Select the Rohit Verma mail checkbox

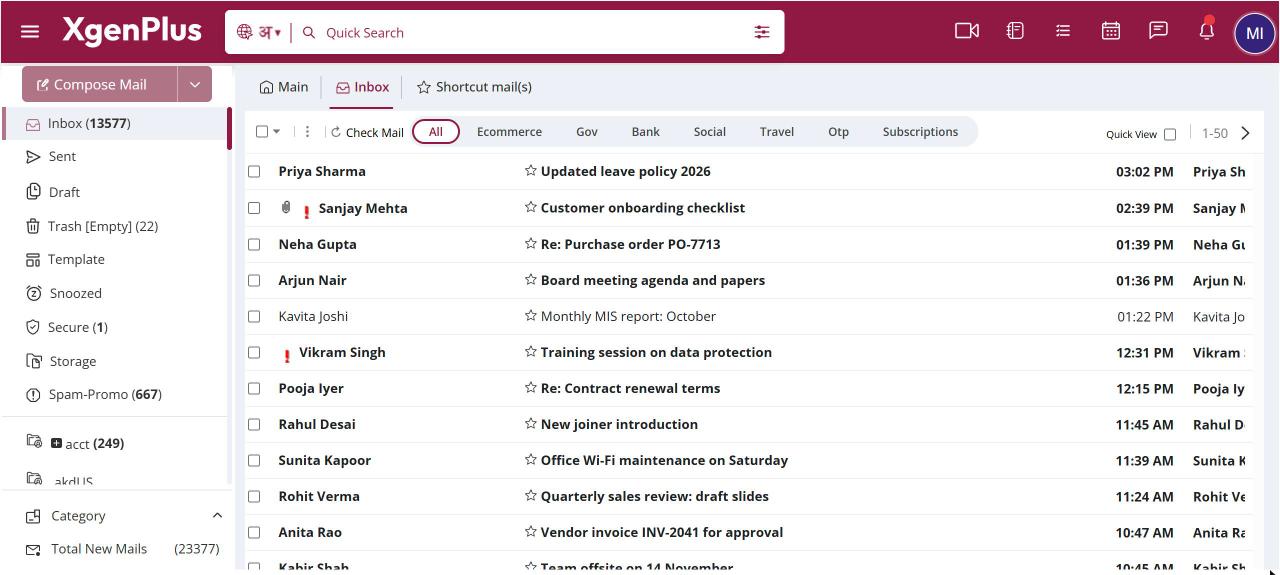coord(254,496)
